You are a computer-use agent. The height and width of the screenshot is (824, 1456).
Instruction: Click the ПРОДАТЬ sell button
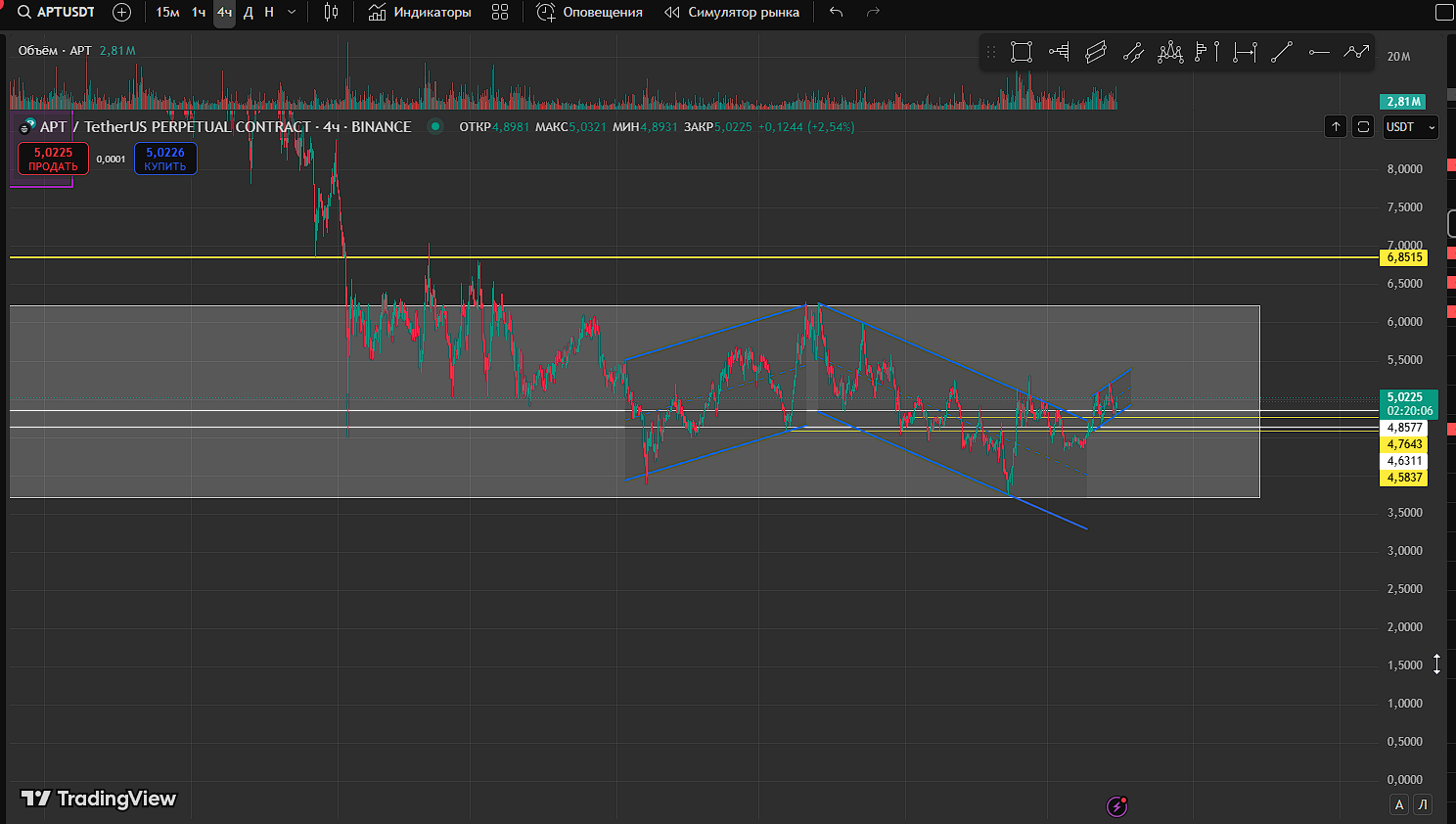[x=53, y=159]
